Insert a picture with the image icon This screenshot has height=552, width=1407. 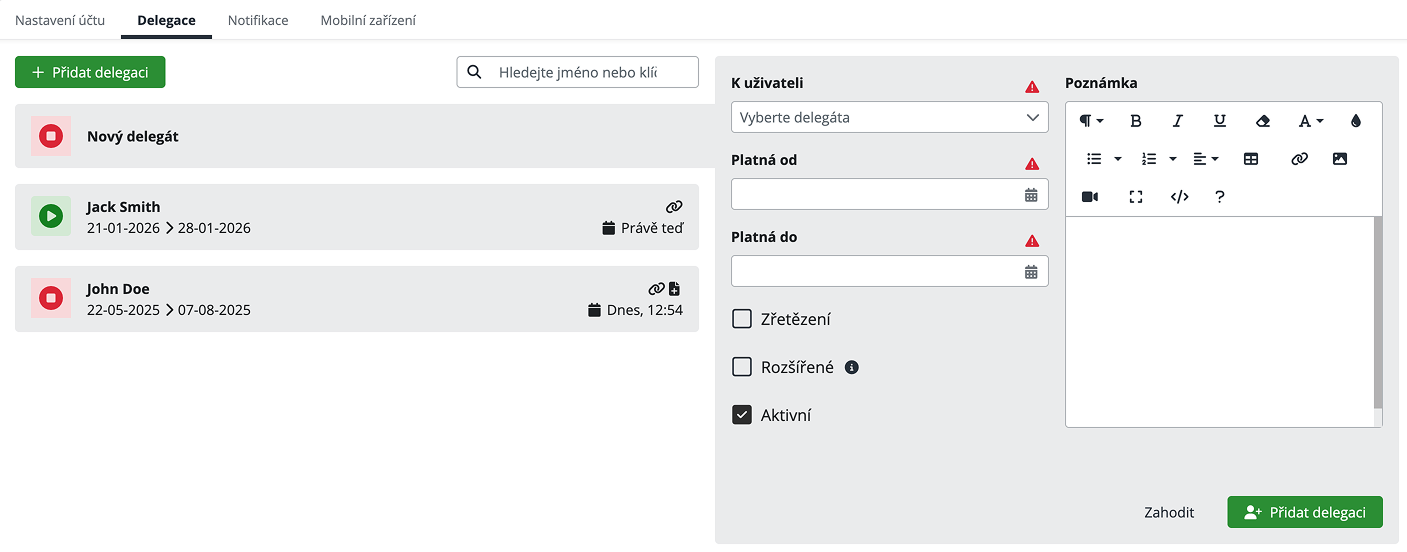[x=1340, y=159]
